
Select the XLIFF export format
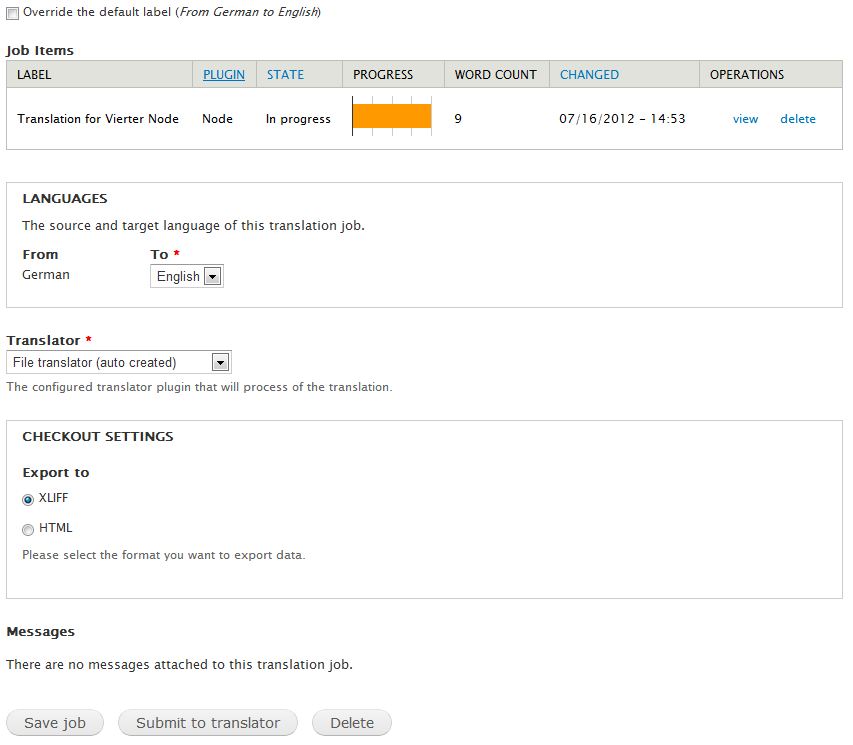(28, 500)
